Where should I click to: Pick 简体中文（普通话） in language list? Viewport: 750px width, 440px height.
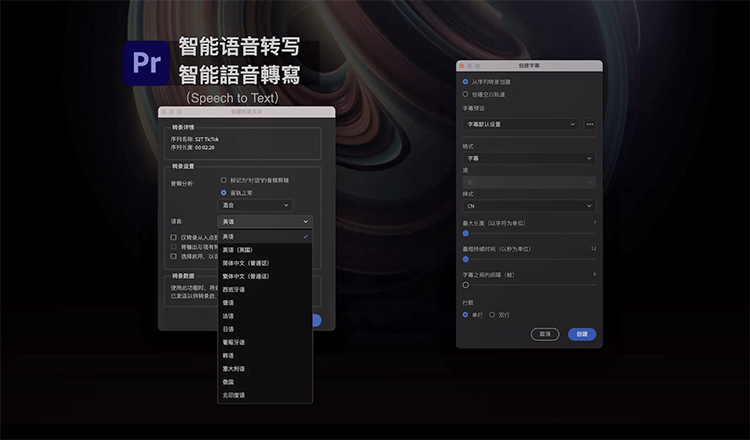[x=265, y=263]
